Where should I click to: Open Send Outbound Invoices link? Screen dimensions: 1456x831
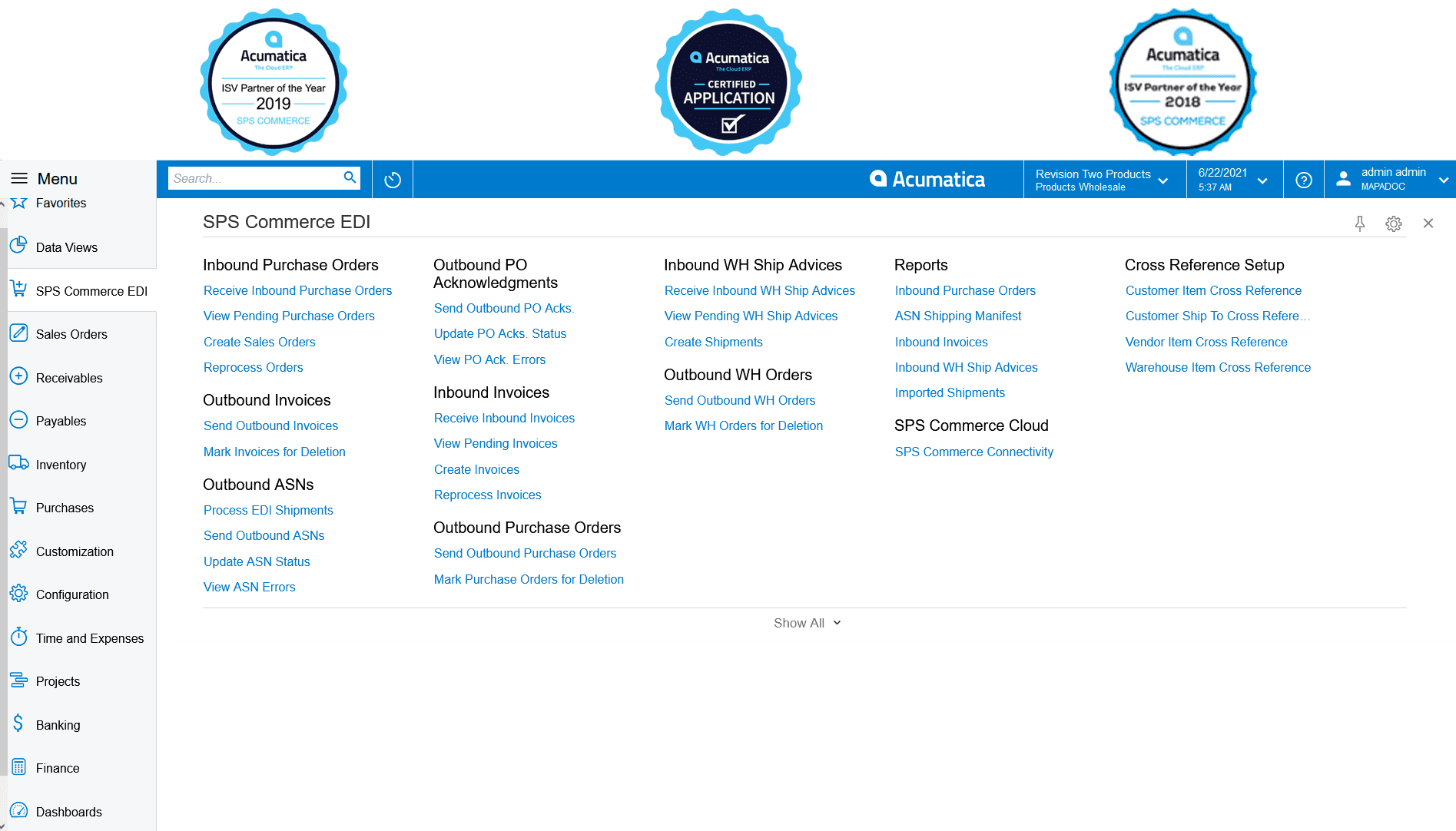coord(270,425)
